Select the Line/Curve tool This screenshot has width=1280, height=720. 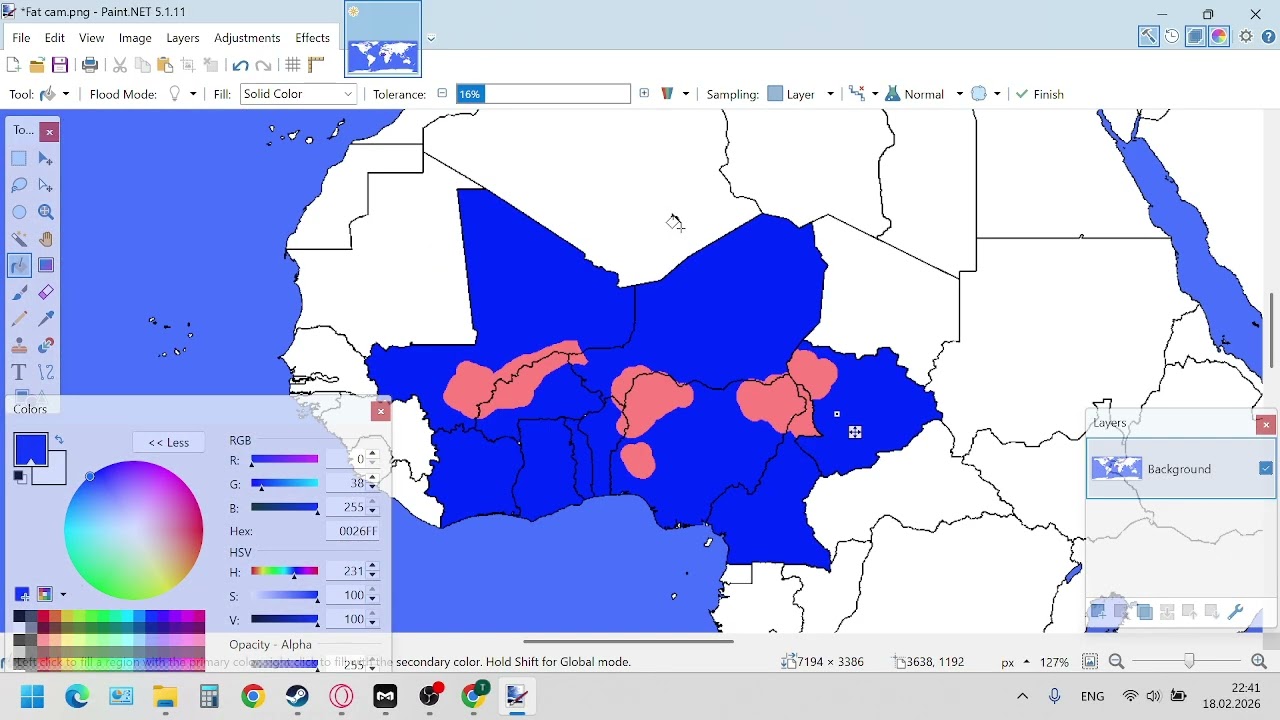(x=45, y=372)
